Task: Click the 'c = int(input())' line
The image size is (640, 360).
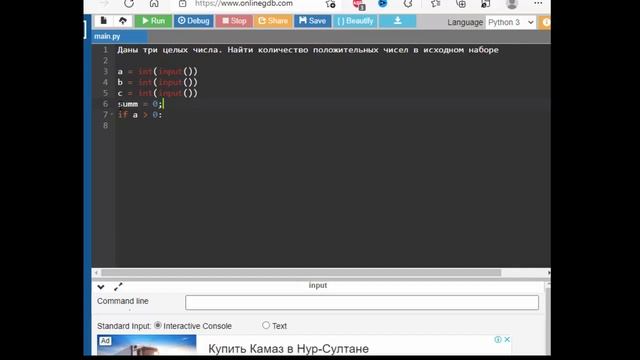Action: [x=158, y=93]
